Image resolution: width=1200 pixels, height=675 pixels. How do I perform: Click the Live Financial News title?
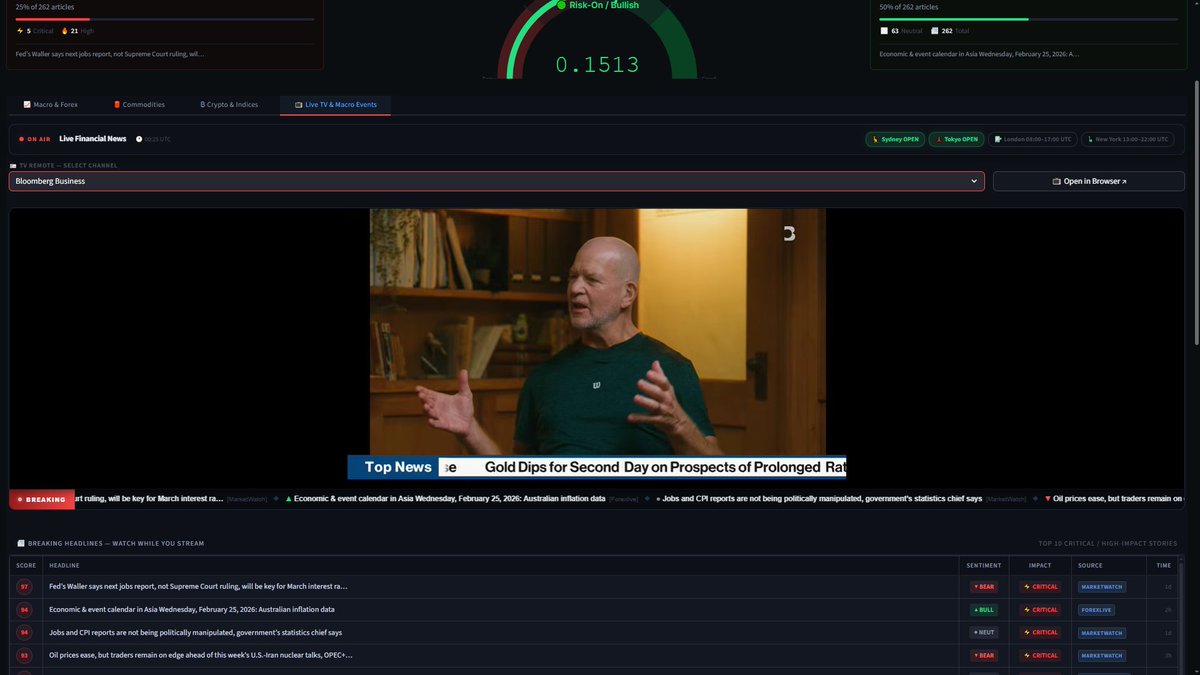click(x=93, y=139)
